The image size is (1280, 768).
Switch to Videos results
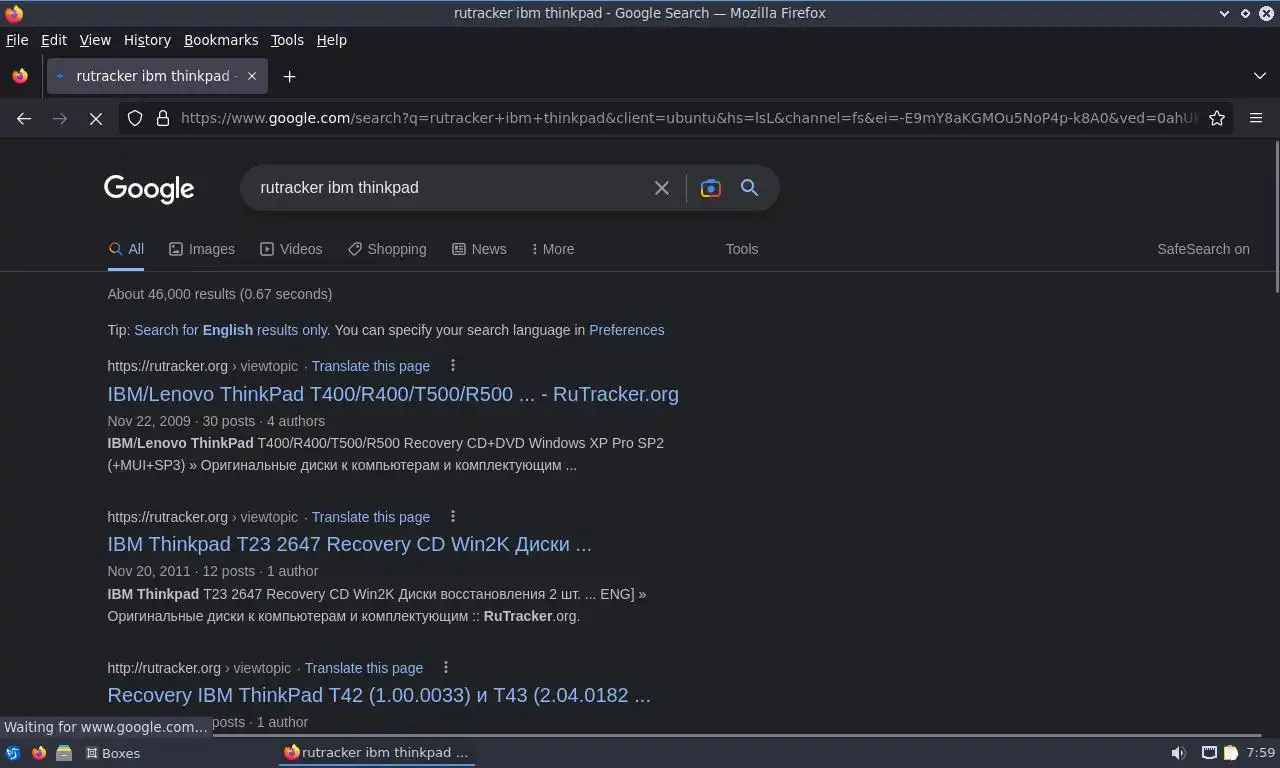coord(291,249)
